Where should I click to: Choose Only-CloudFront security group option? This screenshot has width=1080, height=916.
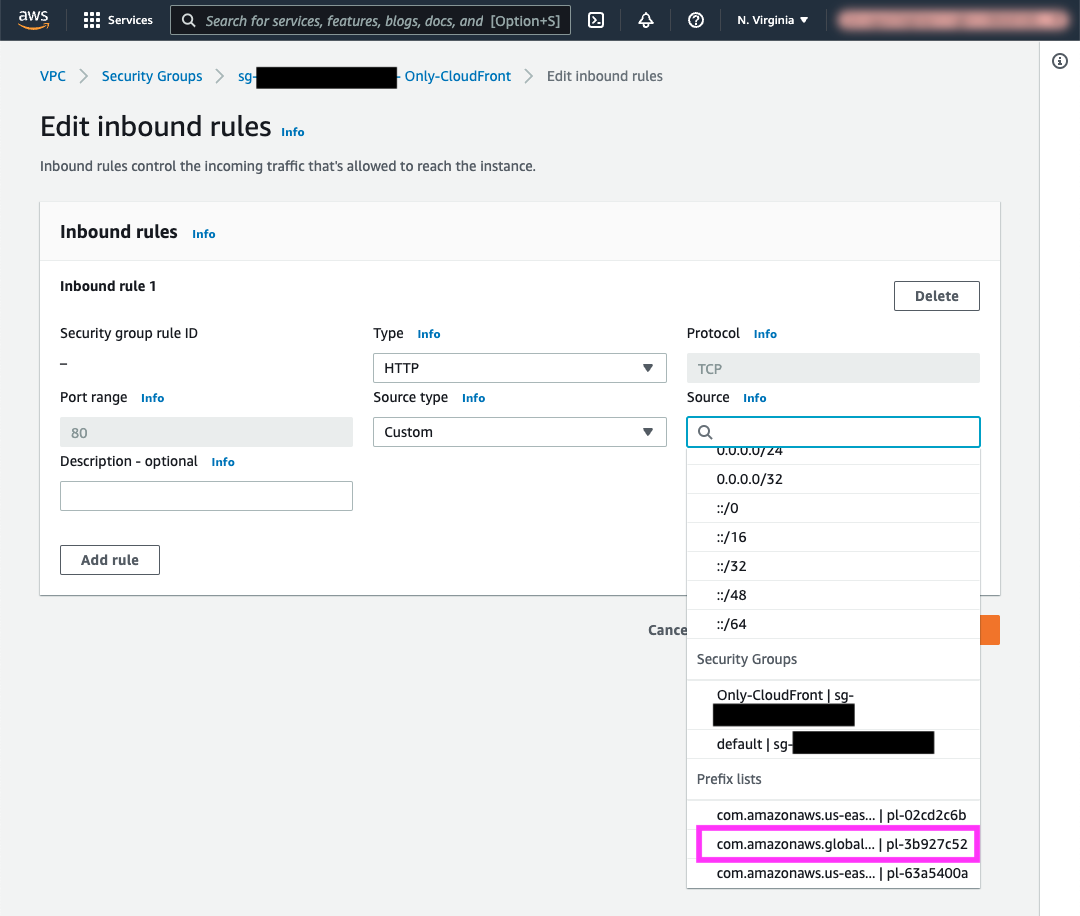(833, 705)
